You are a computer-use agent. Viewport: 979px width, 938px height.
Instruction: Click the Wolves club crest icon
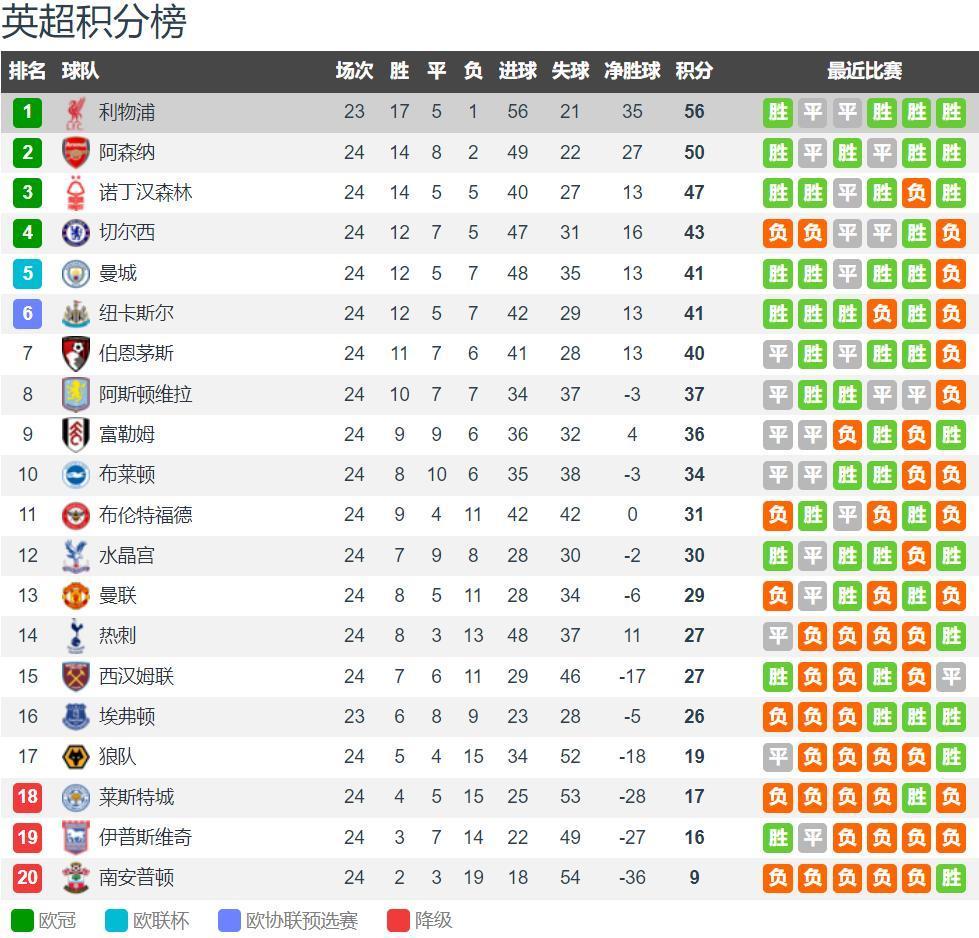pos(75,757)
